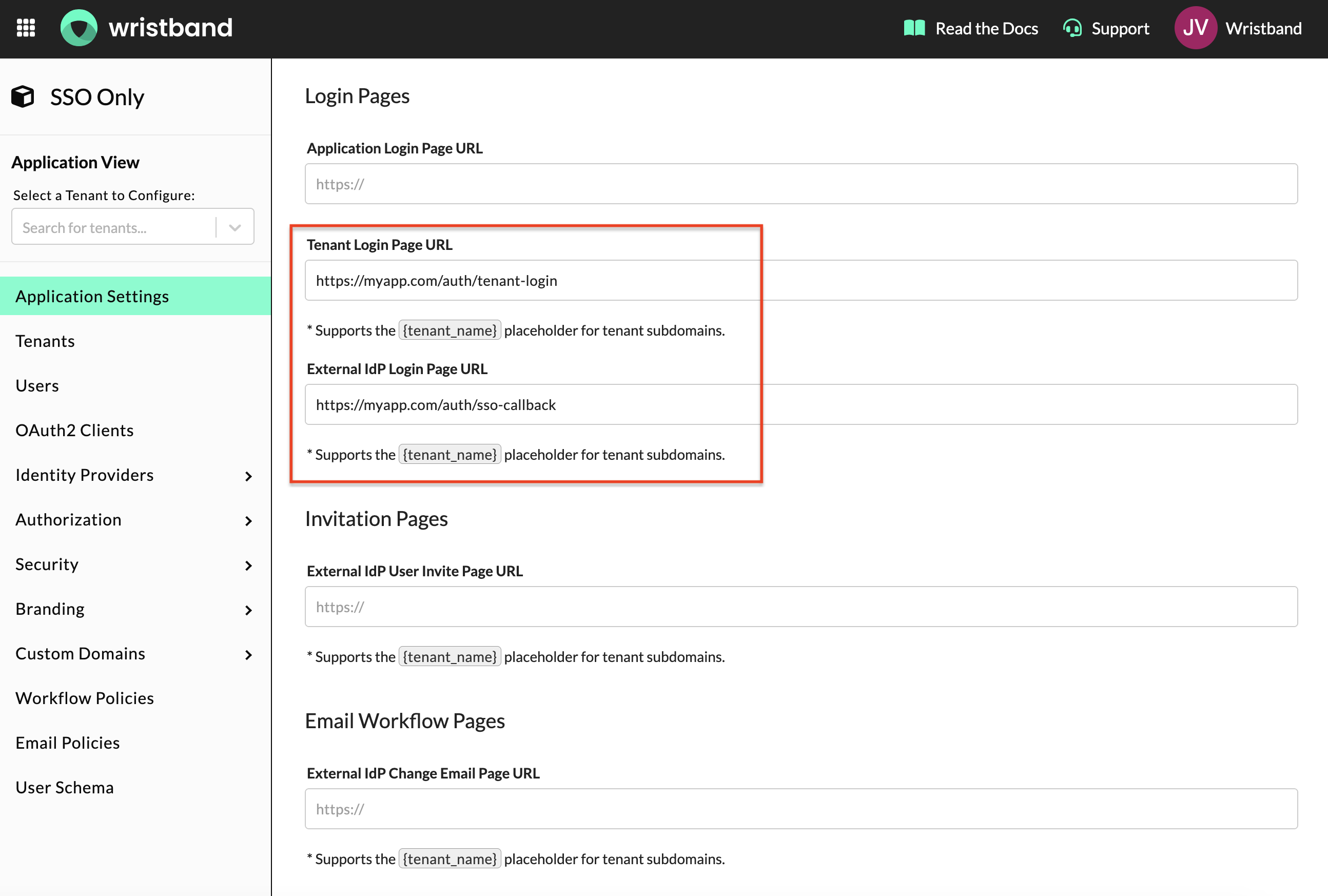The width and height of the screenshot is (1328, 896).
Task: Expand the Branding submenu
Action: pos(248,610)
